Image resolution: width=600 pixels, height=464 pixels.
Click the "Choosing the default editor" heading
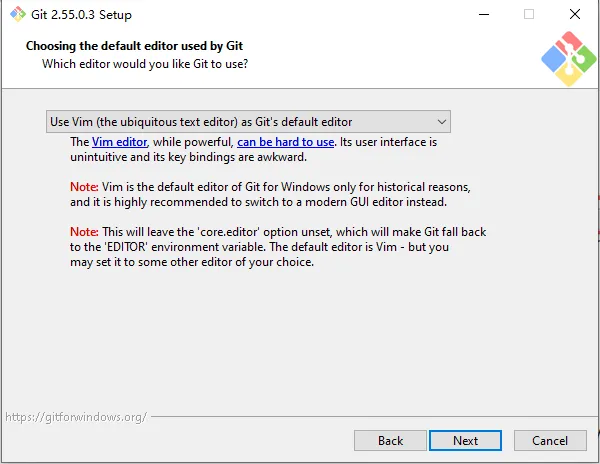coord(134,46)
